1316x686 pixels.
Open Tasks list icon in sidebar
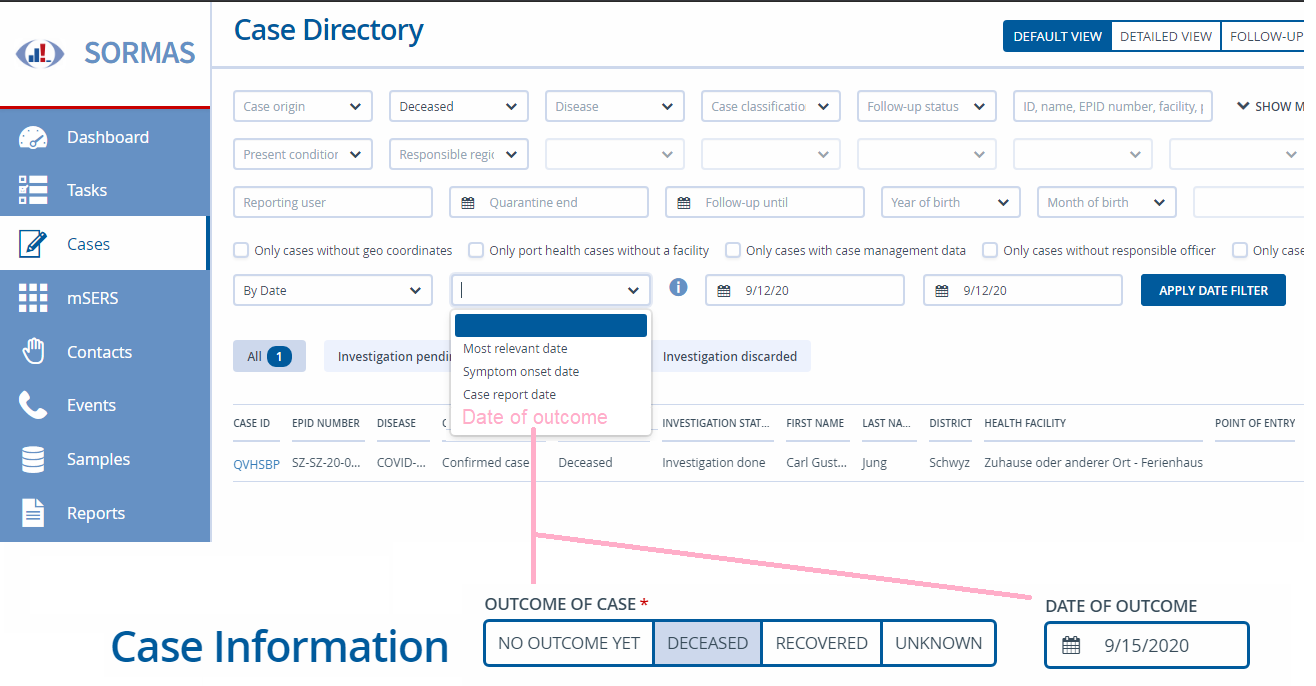(33, 190)
